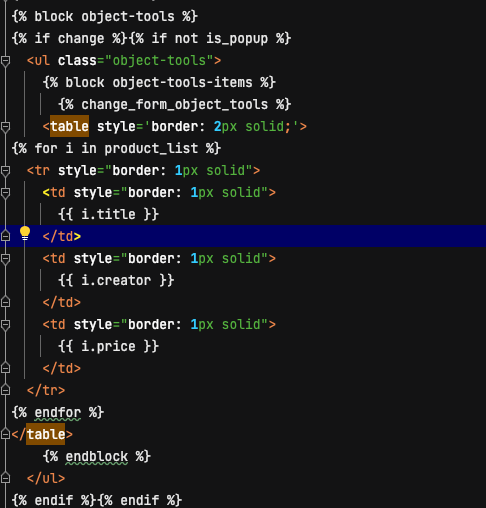Click the underlined "endfor" keyword
Image resolution: width=486 pixels, height=508 pixels.
click(x=58, y=413)
